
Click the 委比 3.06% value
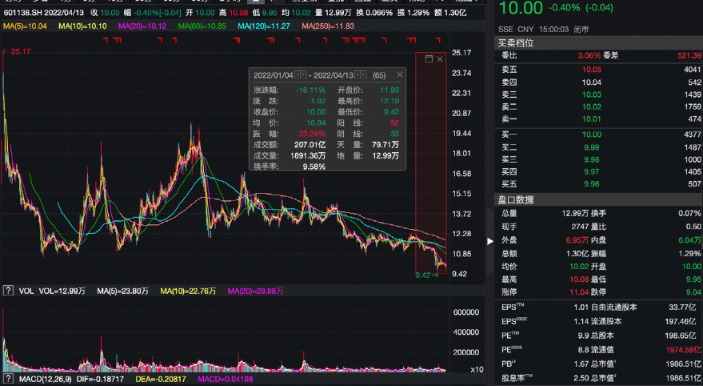tap(589, 56)
